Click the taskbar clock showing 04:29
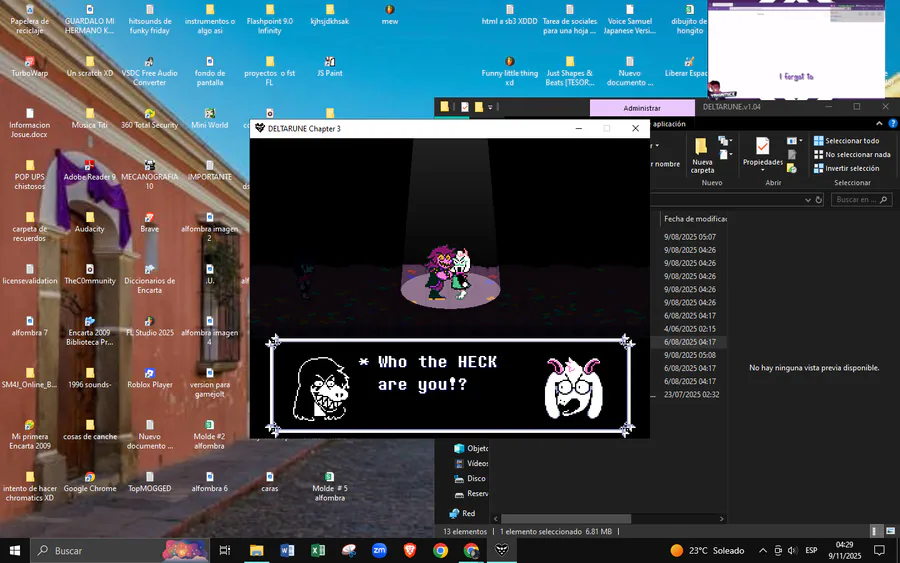The width and height of the screenshot is (900, 563). (844, 550)
